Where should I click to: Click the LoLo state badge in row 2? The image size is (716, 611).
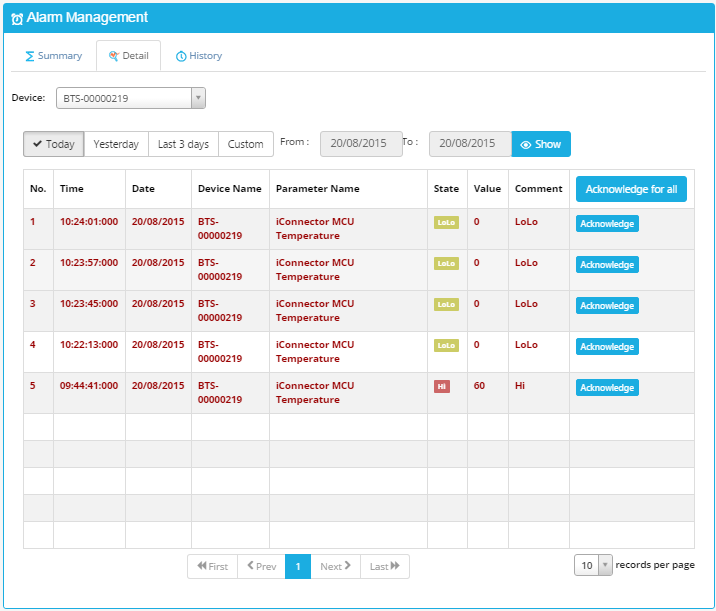click(446, 263)
